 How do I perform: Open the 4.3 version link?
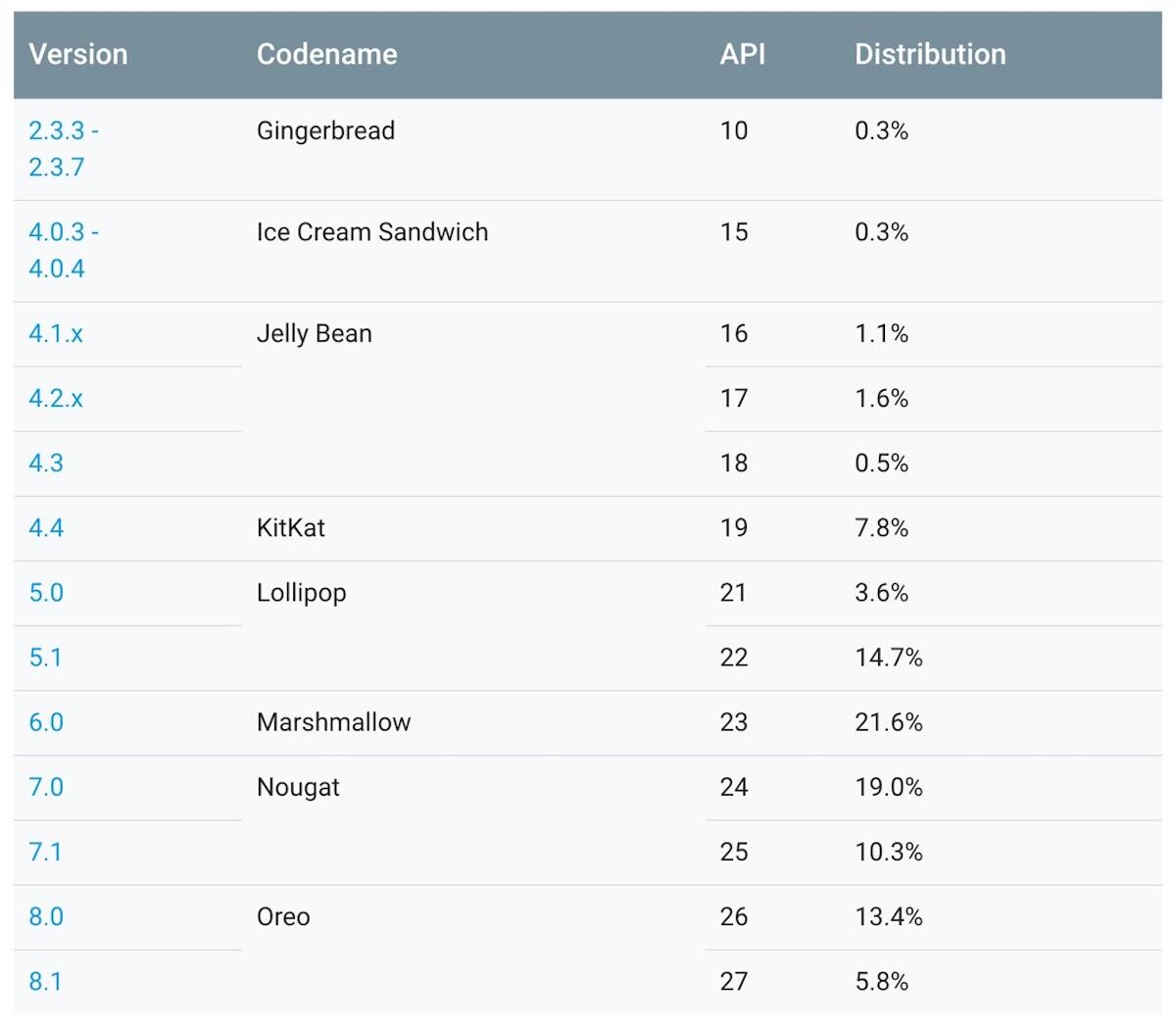(x=46, y=464)
